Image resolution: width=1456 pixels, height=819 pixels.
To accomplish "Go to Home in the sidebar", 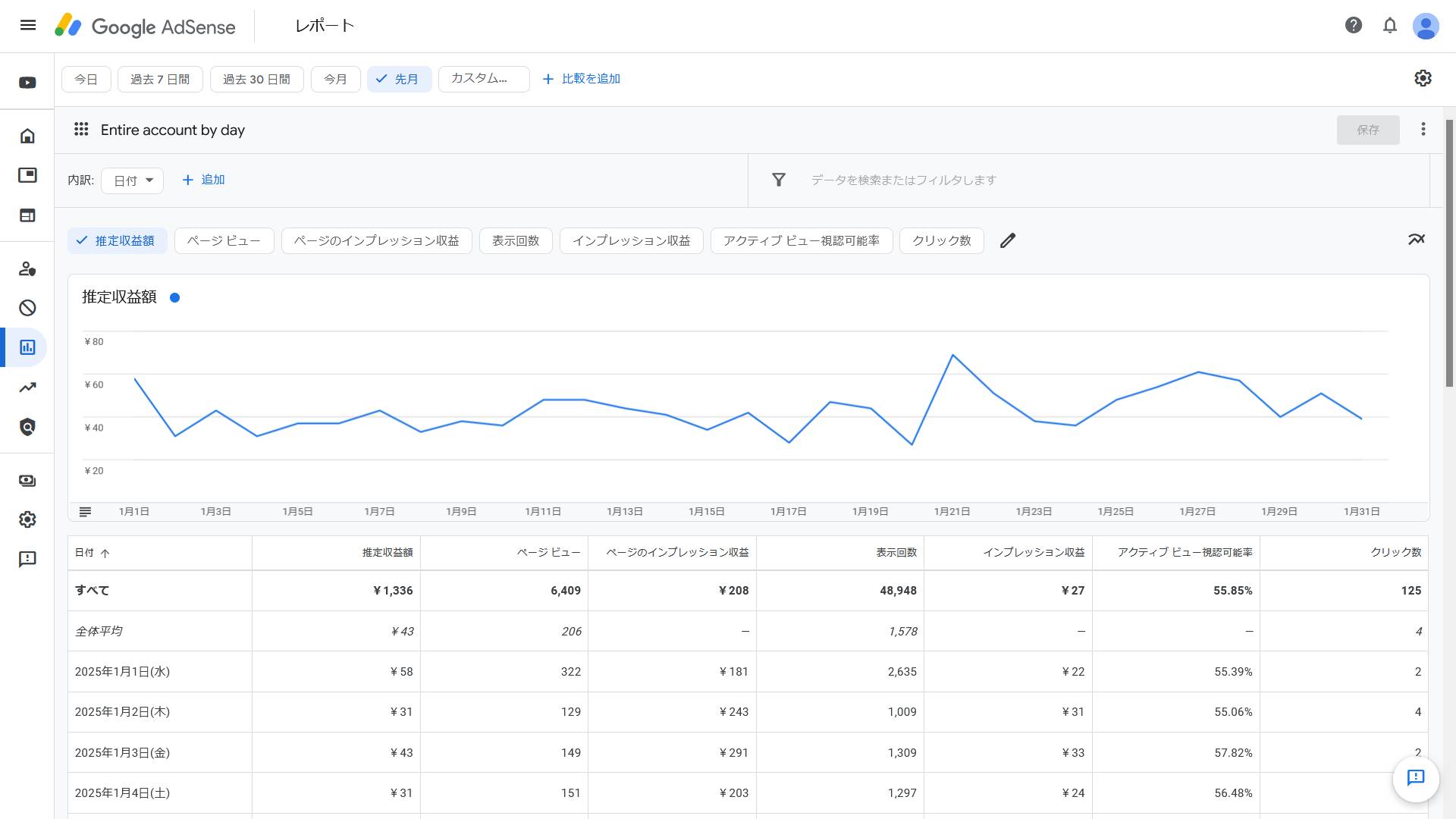I will 27,136.
